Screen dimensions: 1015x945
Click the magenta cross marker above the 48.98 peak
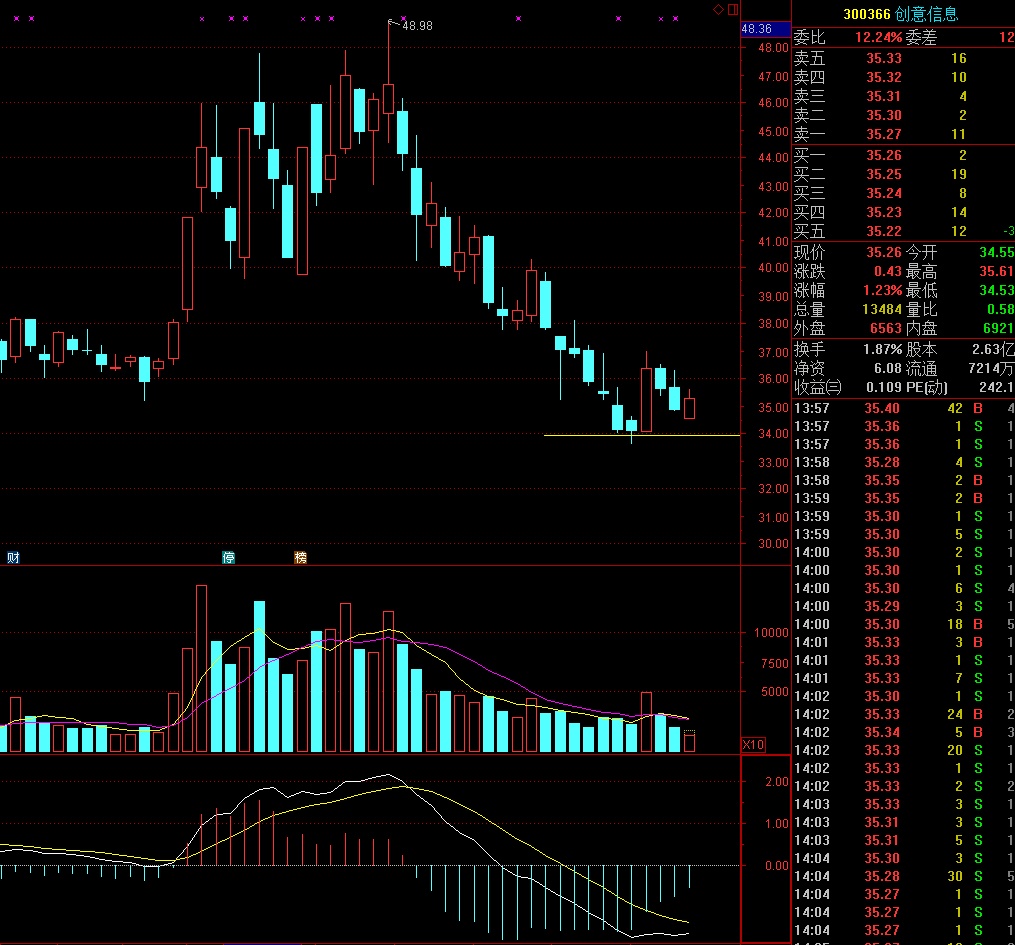pyautogui.click(x=403, y=18)
